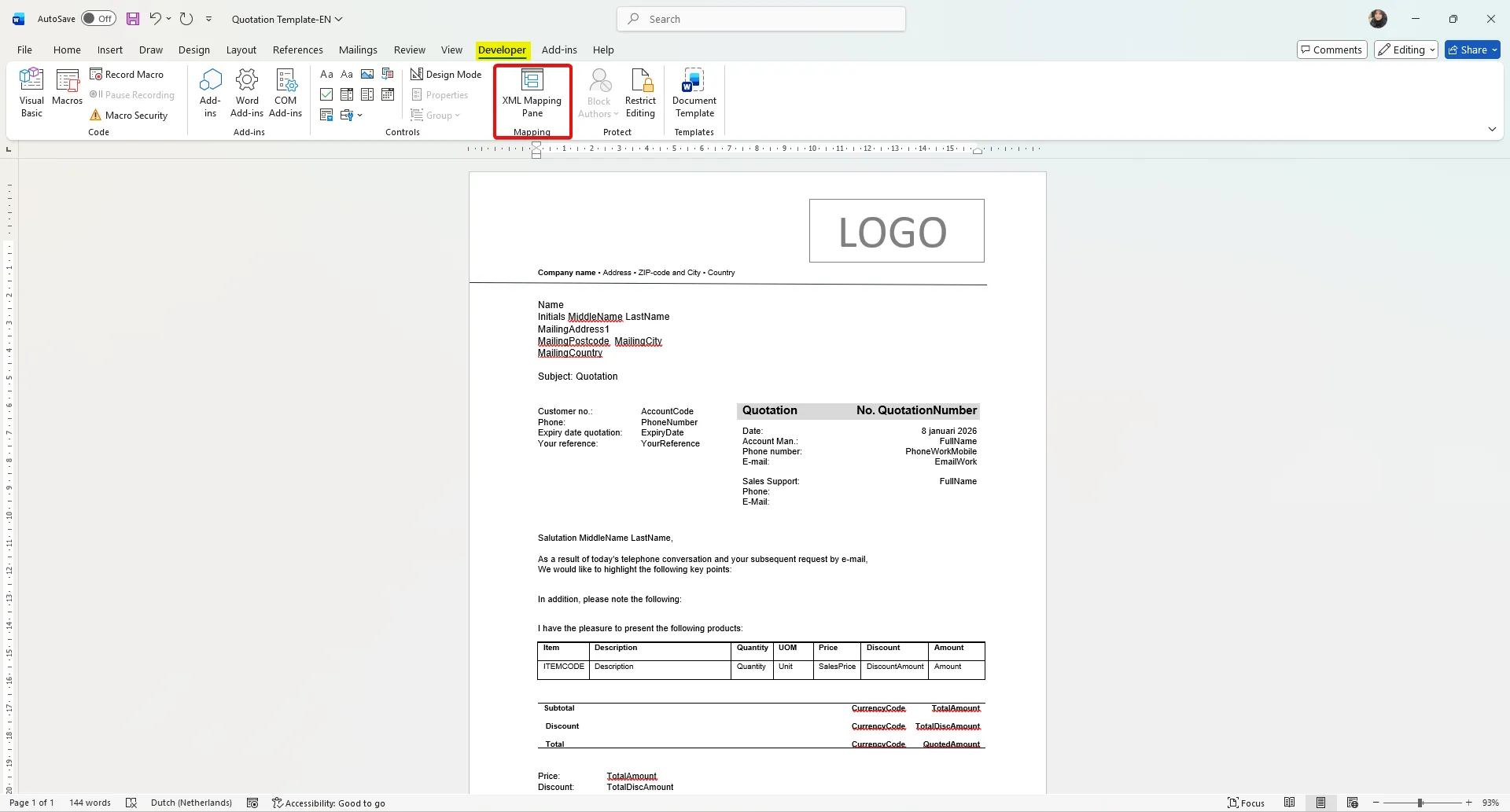Open Word Add-ins dialog
Viewport: 1510px width, 812px height.
point(247,94)
